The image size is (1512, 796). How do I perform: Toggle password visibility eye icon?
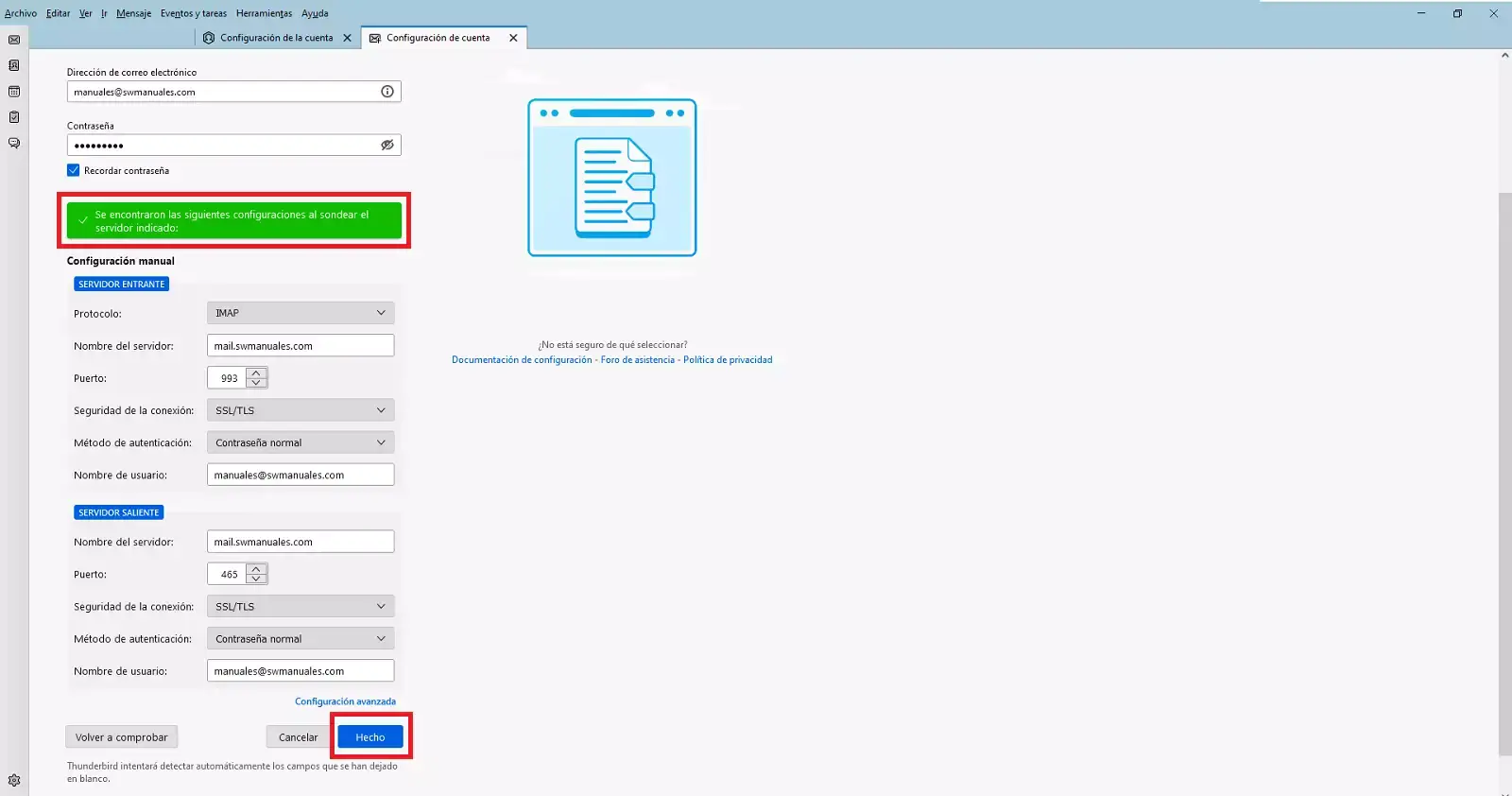(x=387, y=145)
